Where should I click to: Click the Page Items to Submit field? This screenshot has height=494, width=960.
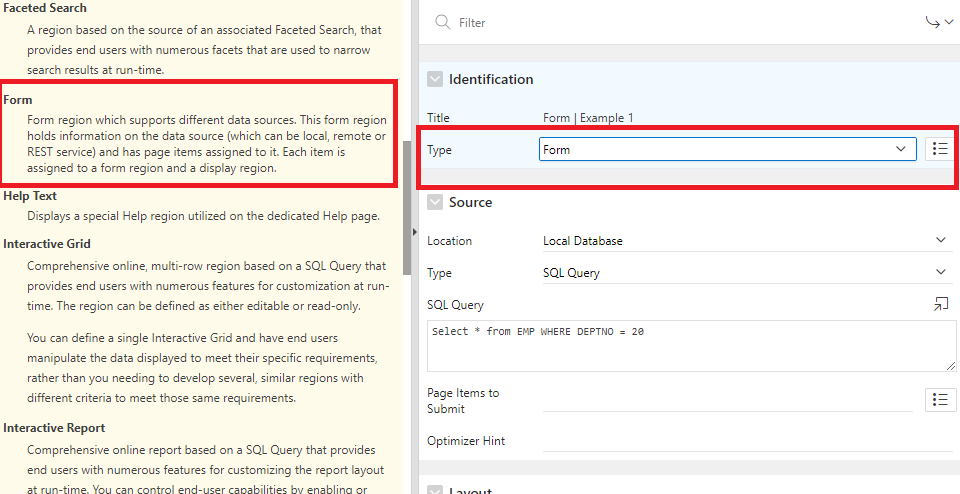727,400
